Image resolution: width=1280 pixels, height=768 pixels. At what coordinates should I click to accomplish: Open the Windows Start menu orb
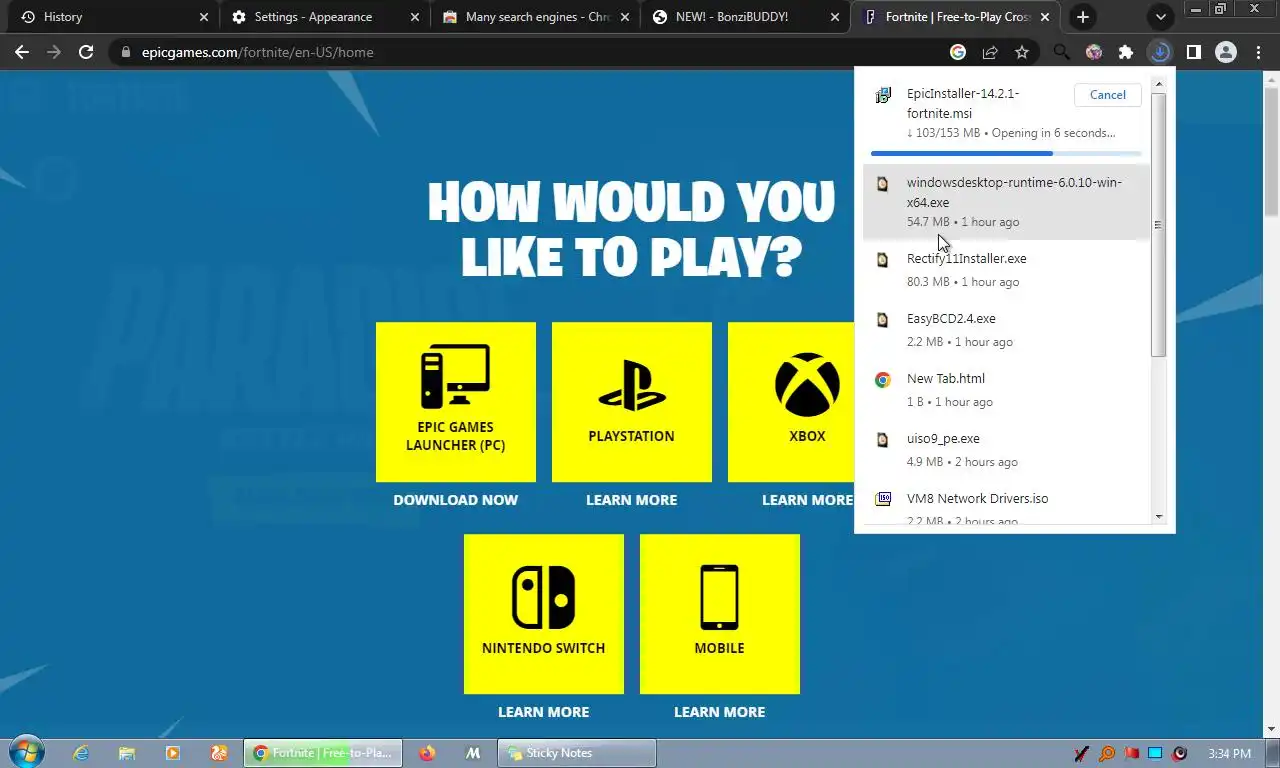click(27, 752)
